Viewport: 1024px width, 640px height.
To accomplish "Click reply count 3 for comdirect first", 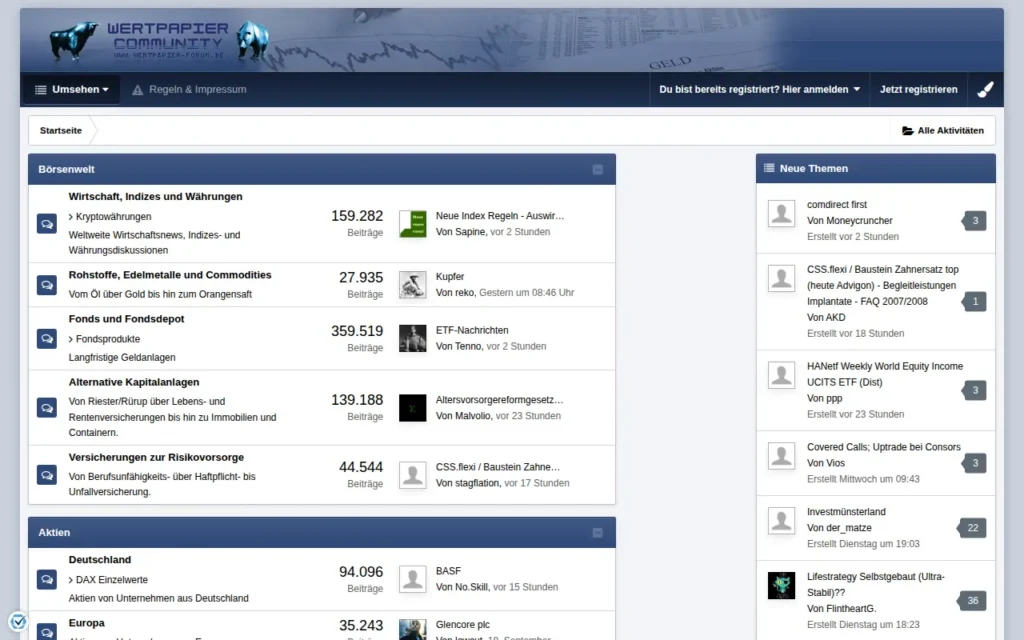I will click(974, 221).
